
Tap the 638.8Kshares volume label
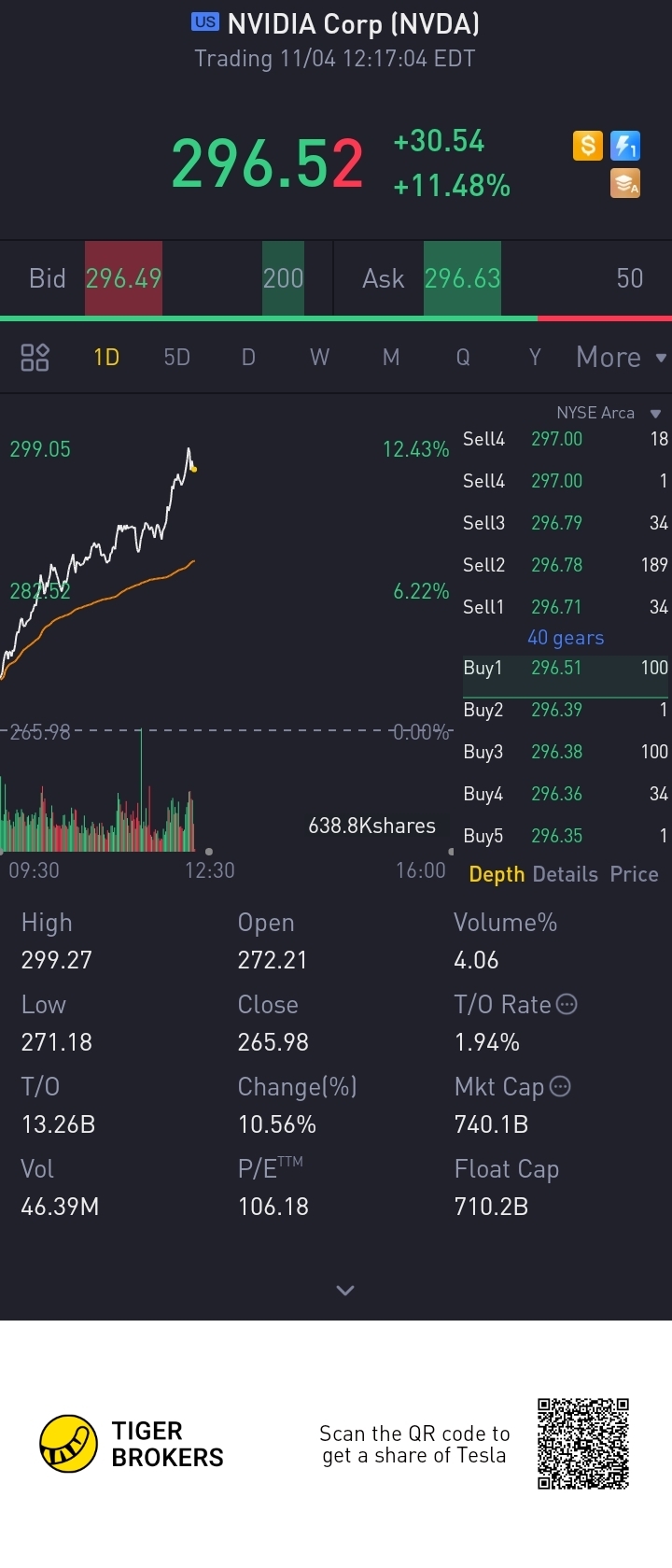(371, 826)
